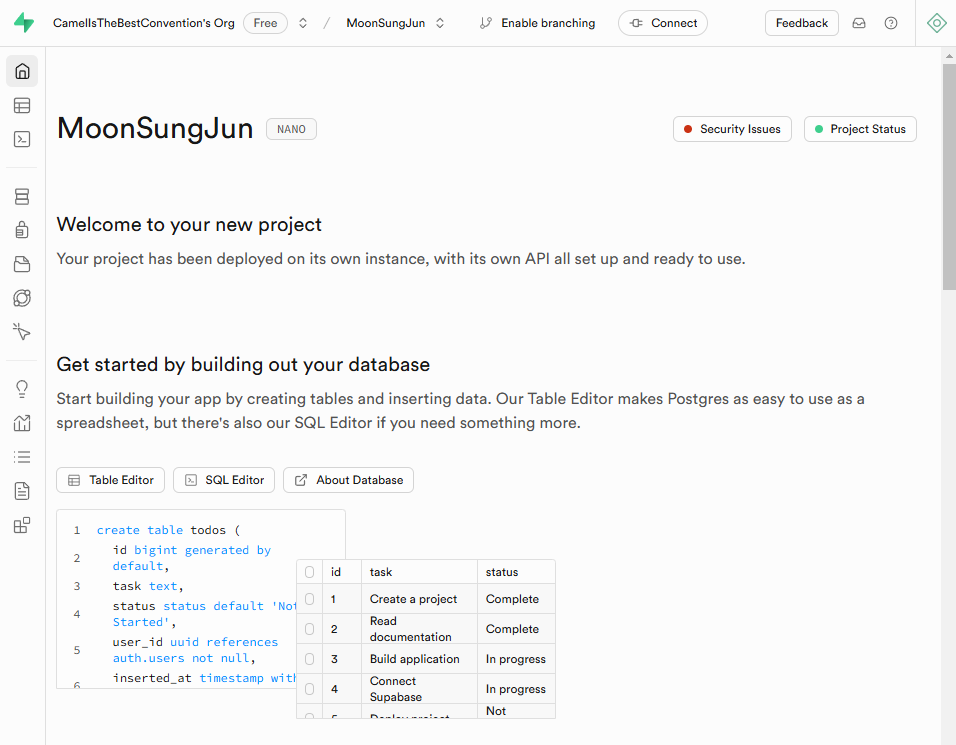Open the SQL Editor sidebar icon
Screen dimensions: 956x745
pyautogui.click(x=22, y=139)
